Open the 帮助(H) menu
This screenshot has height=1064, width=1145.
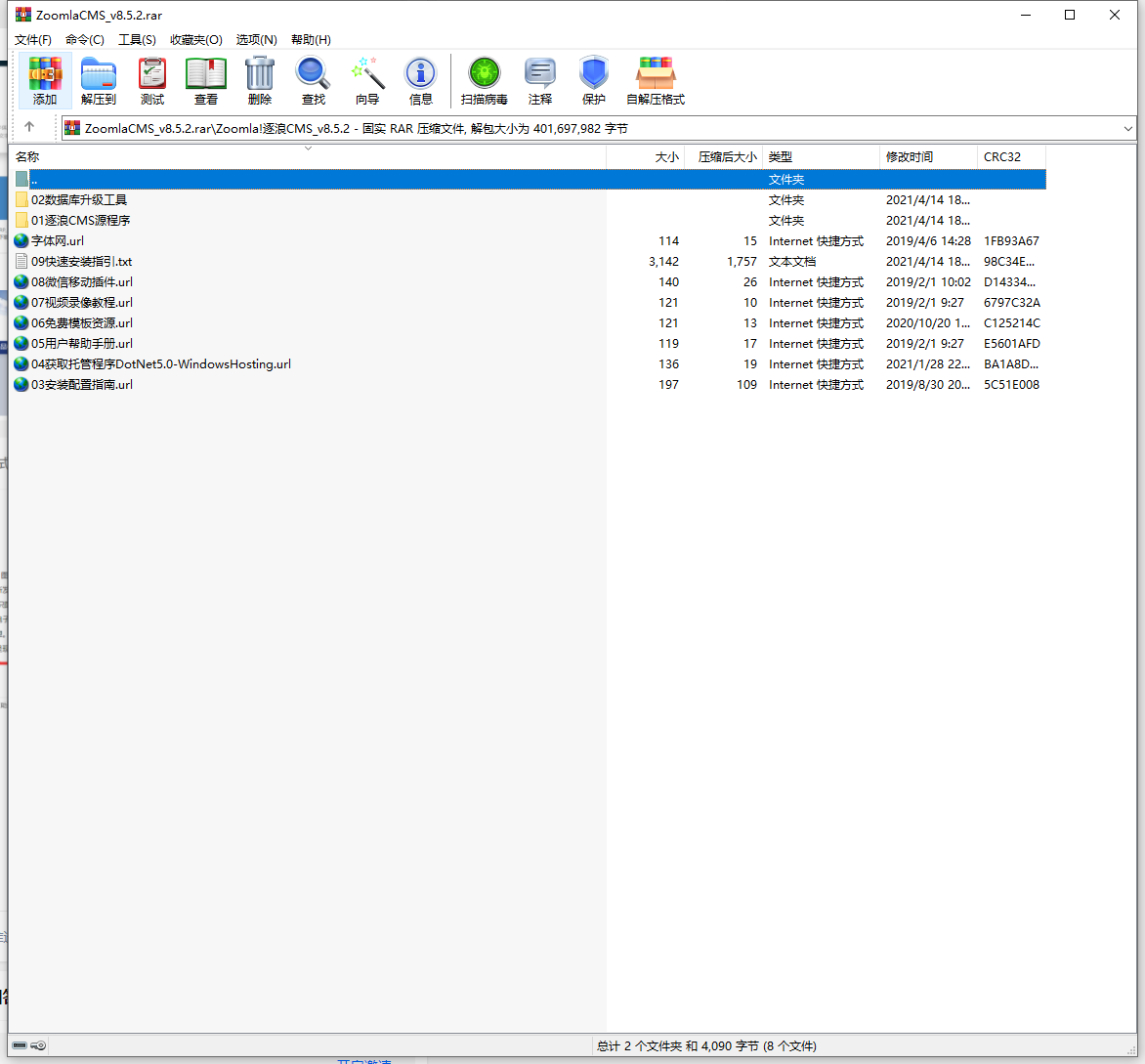[311, 39]
